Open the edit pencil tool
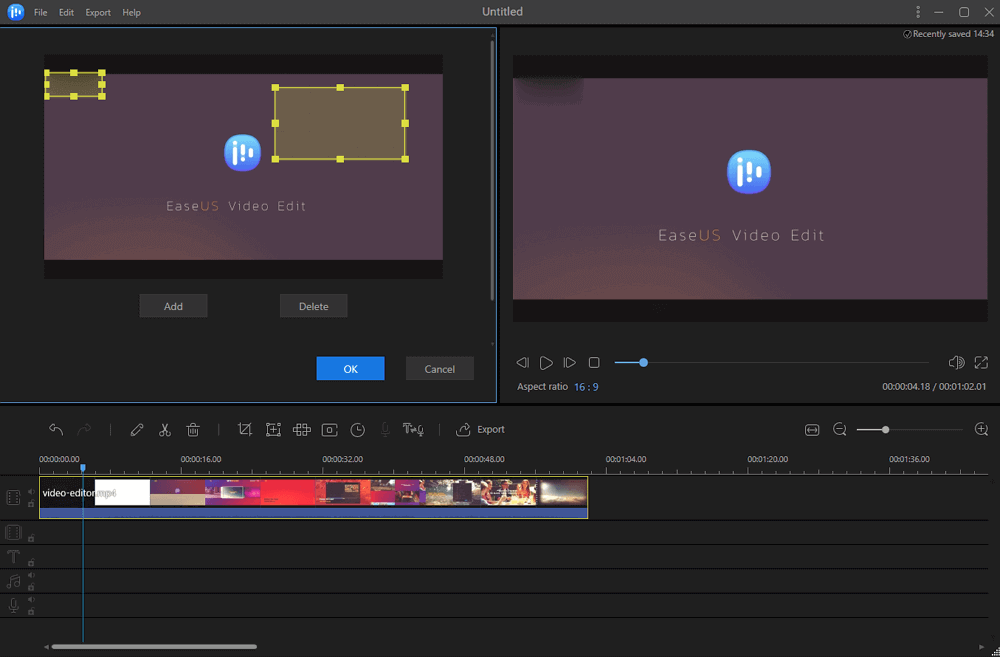This screenshot has width=1000, height=657. tap(136, 429)
